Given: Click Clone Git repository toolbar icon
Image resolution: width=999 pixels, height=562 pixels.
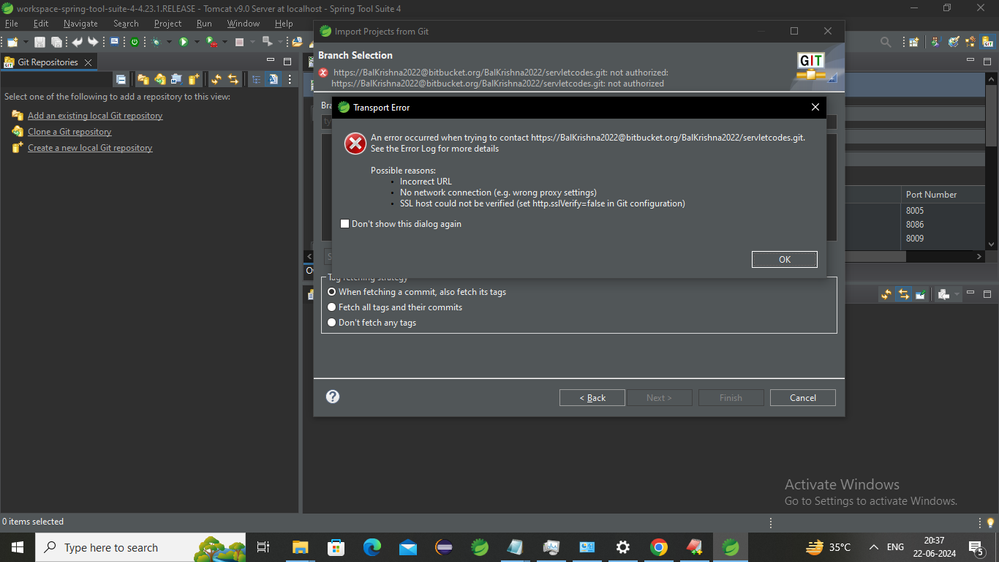Looking at the screenshot, I should (x=160, y=79).
